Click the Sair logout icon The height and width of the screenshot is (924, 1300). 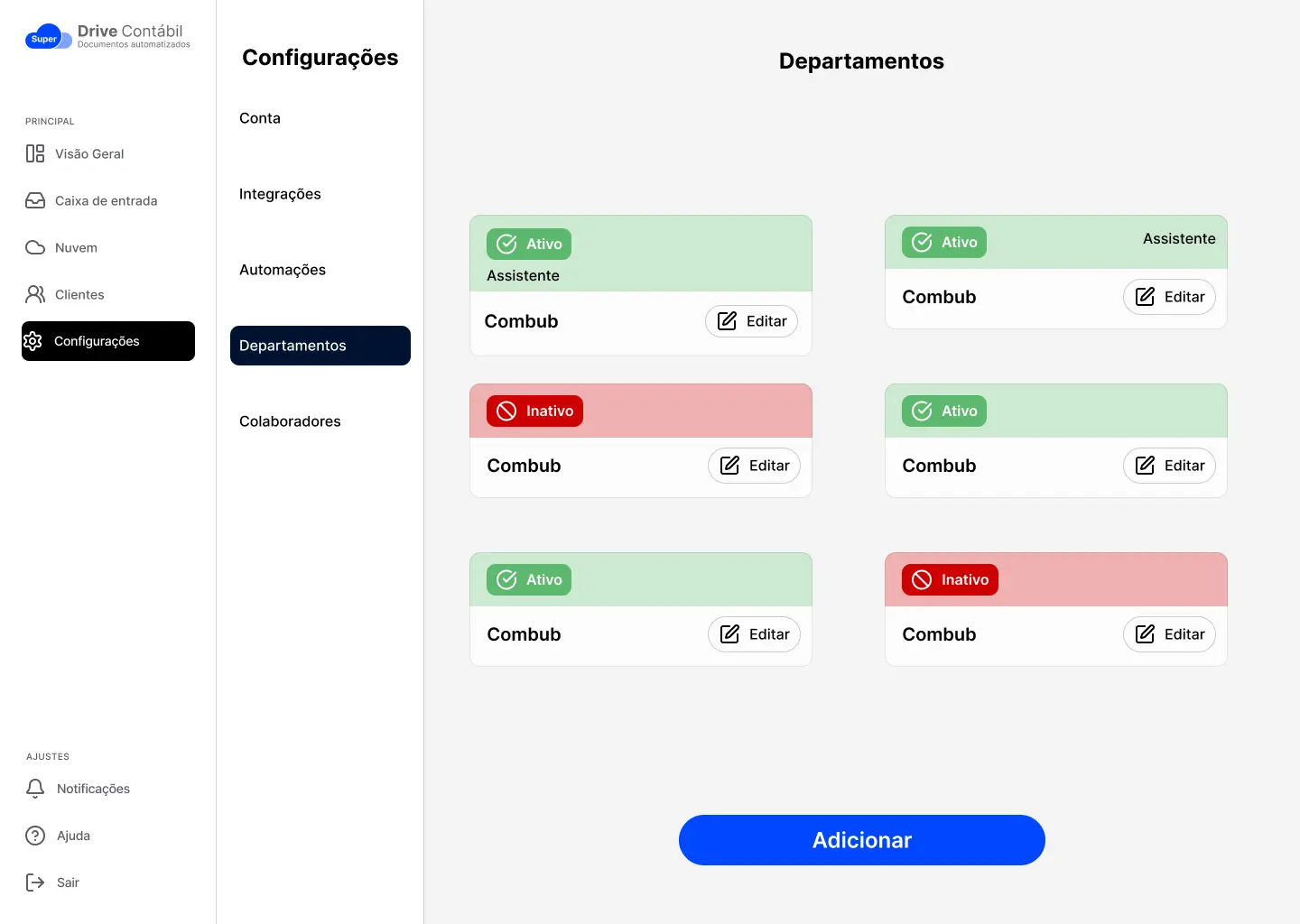35,882
